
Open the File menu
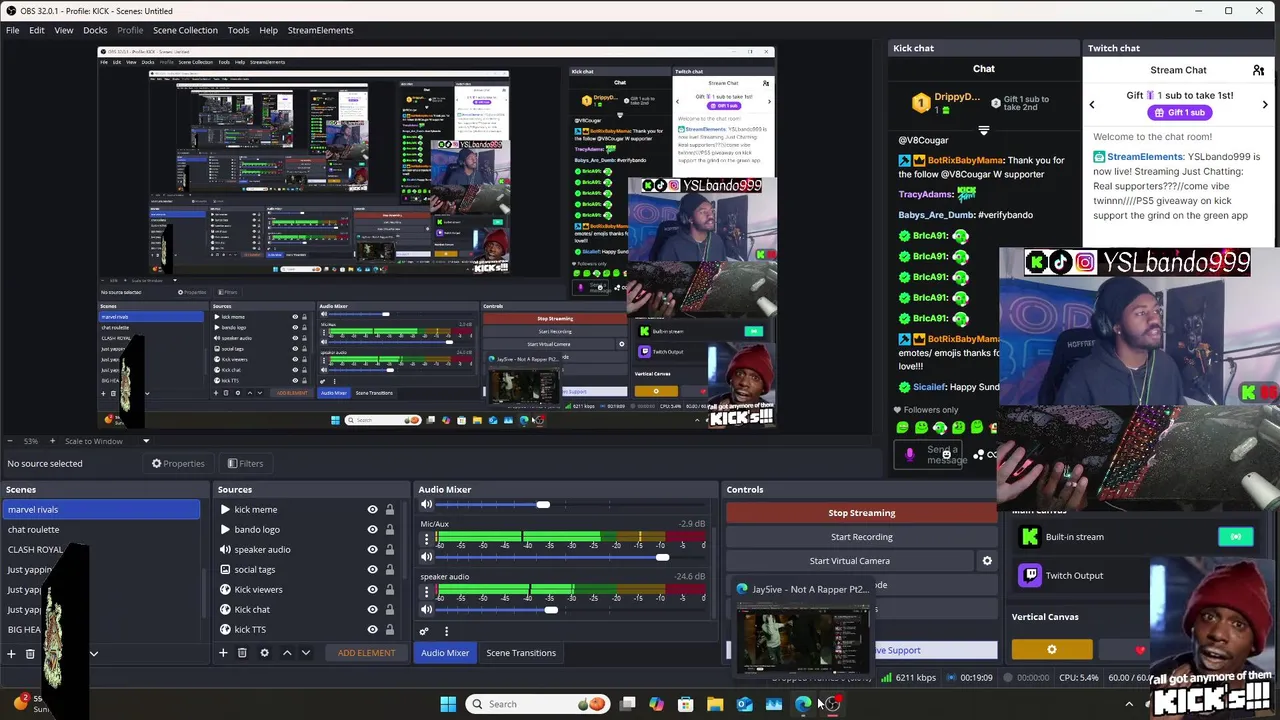coord(12,30)
